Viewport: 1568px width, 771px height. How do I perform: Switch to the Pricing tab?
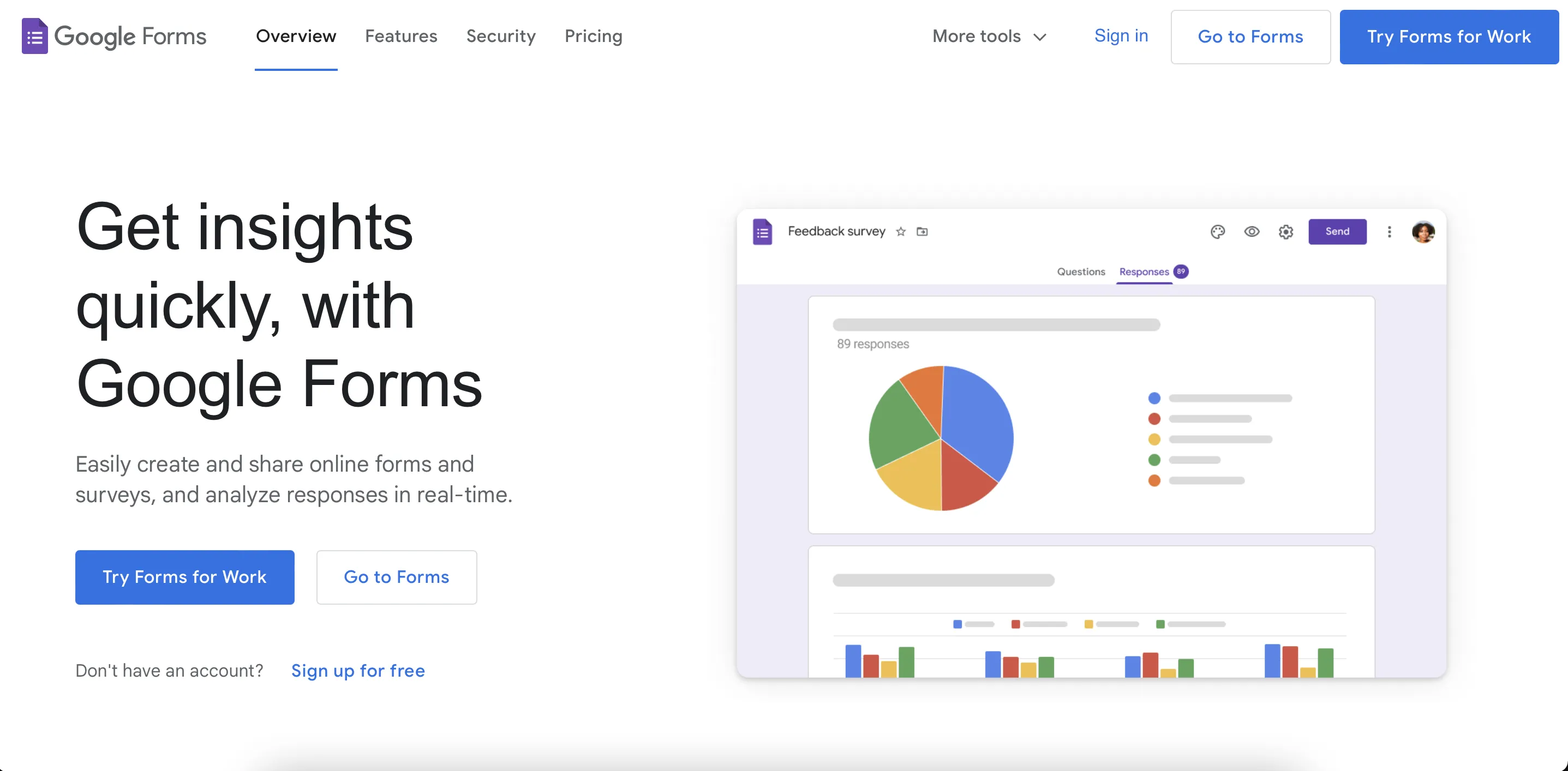[594, 37]
